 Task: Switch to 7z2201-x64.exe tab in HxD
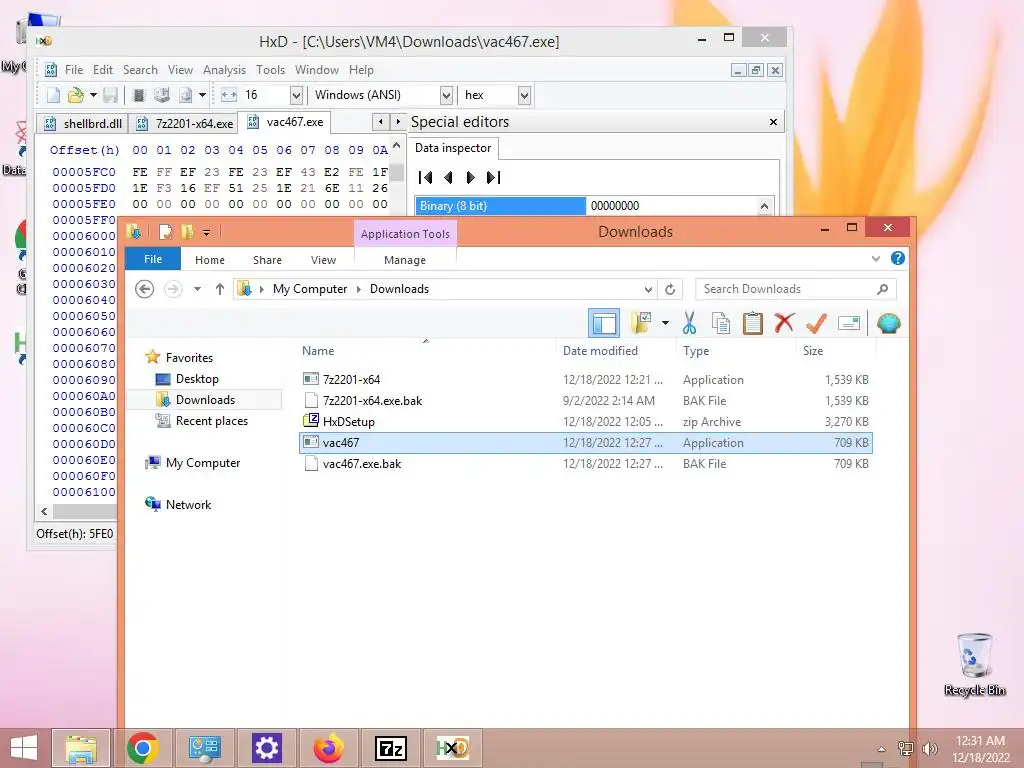(185, 123)
